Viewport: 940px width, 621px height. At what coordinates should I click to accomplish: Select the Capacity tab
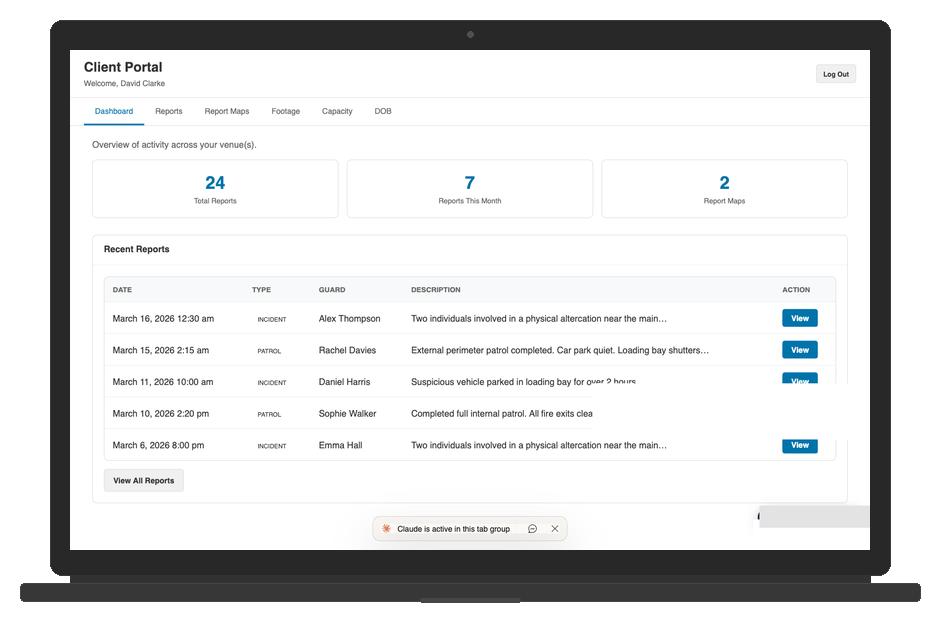(337, 111)
